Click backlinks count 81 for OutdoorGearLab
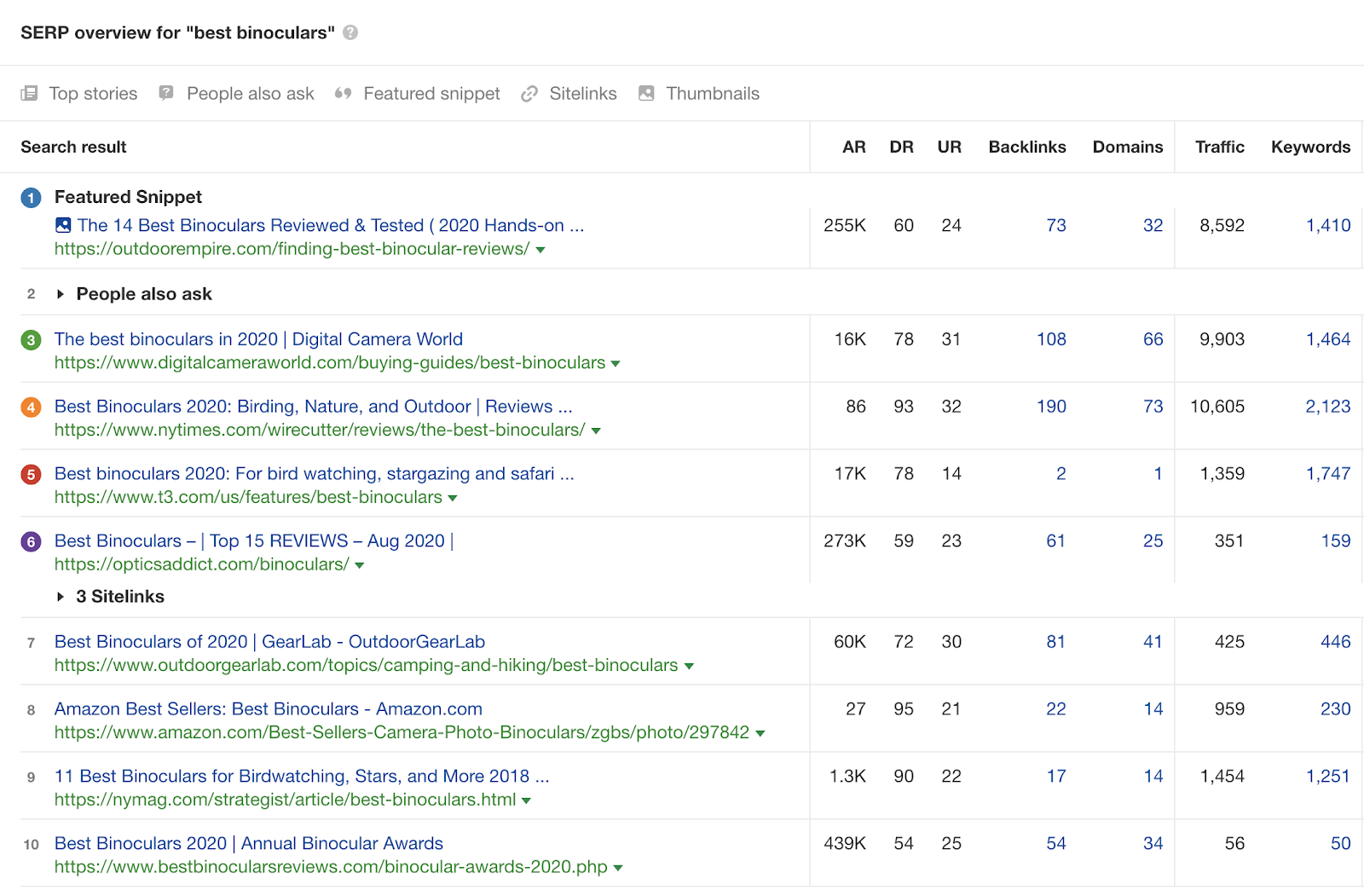 coord(1056,642)
